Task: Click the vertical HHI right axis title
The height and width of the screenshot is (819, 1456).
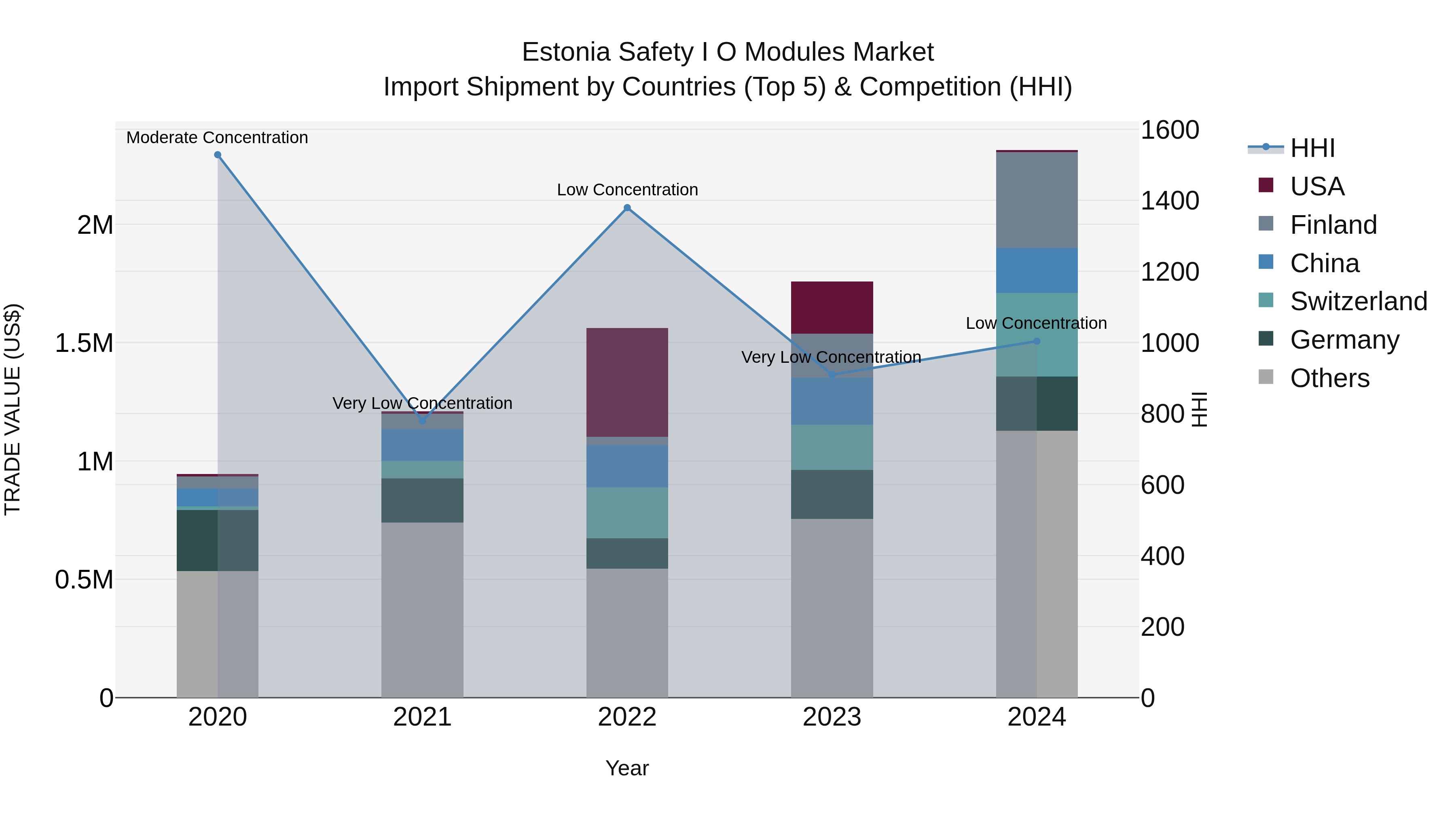Action: [x=1200, y=409]
